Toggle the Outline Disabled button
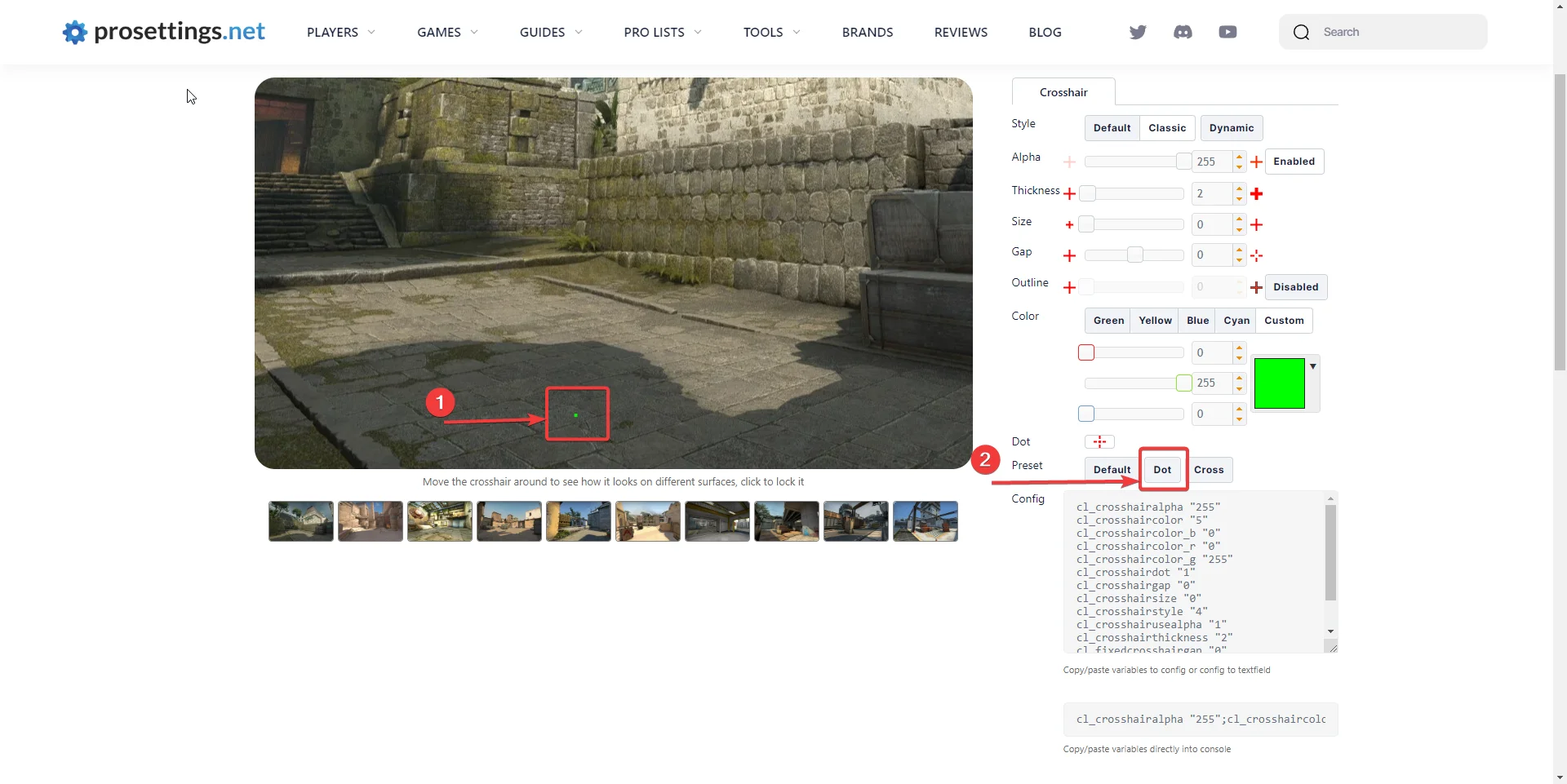Image resolution: width=1567 pixels, height=784 pixels. (x=1295, y=287)
